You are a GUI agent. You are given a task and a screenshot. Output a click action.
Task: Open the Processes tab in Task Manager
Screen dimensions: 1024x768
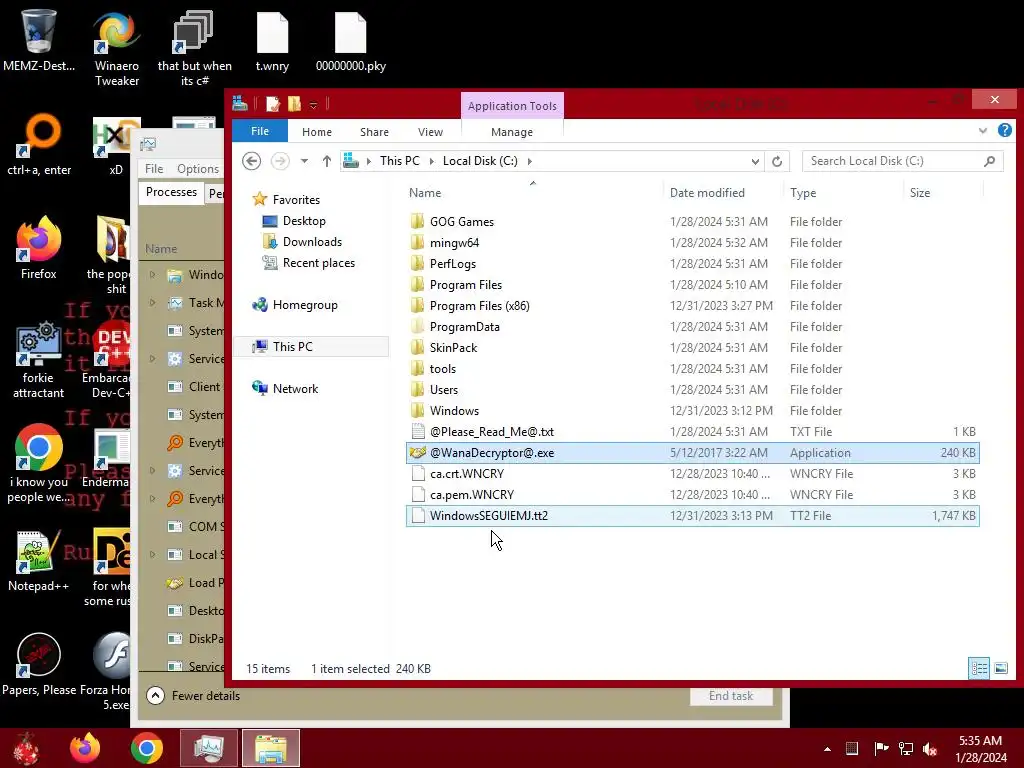click(x=171, y=192)
